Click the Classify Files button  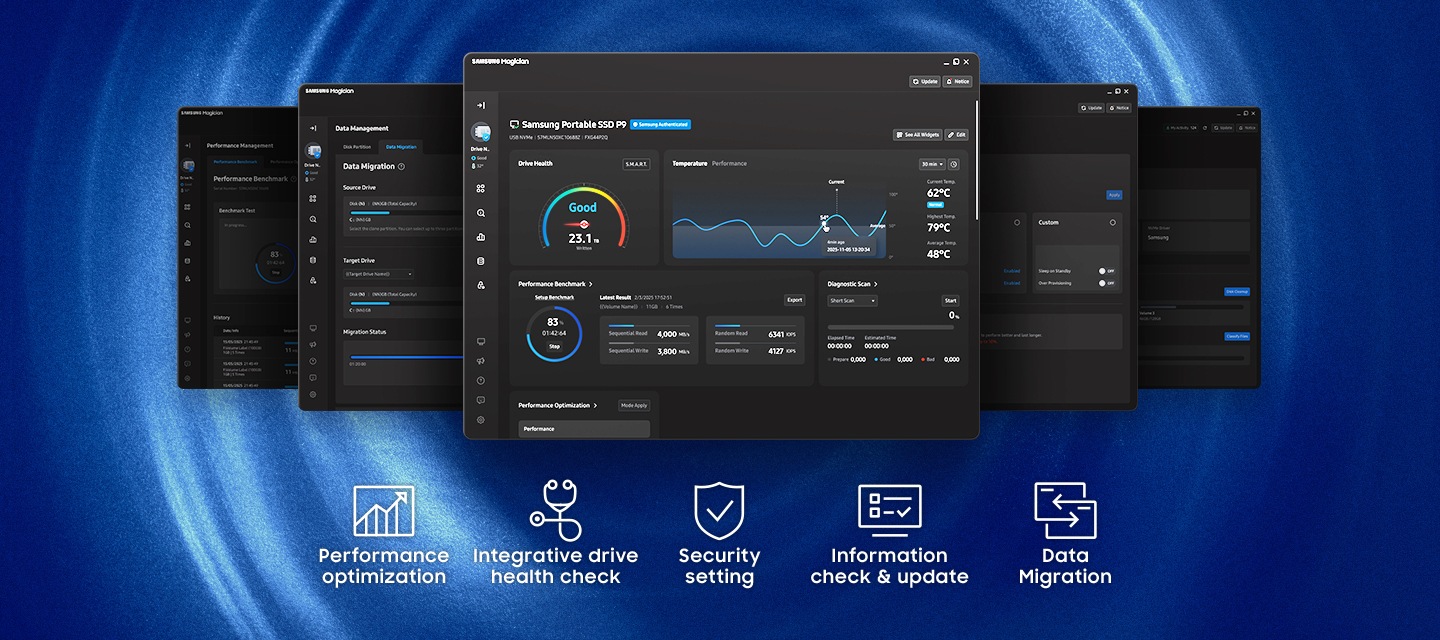click(1237, 336)
